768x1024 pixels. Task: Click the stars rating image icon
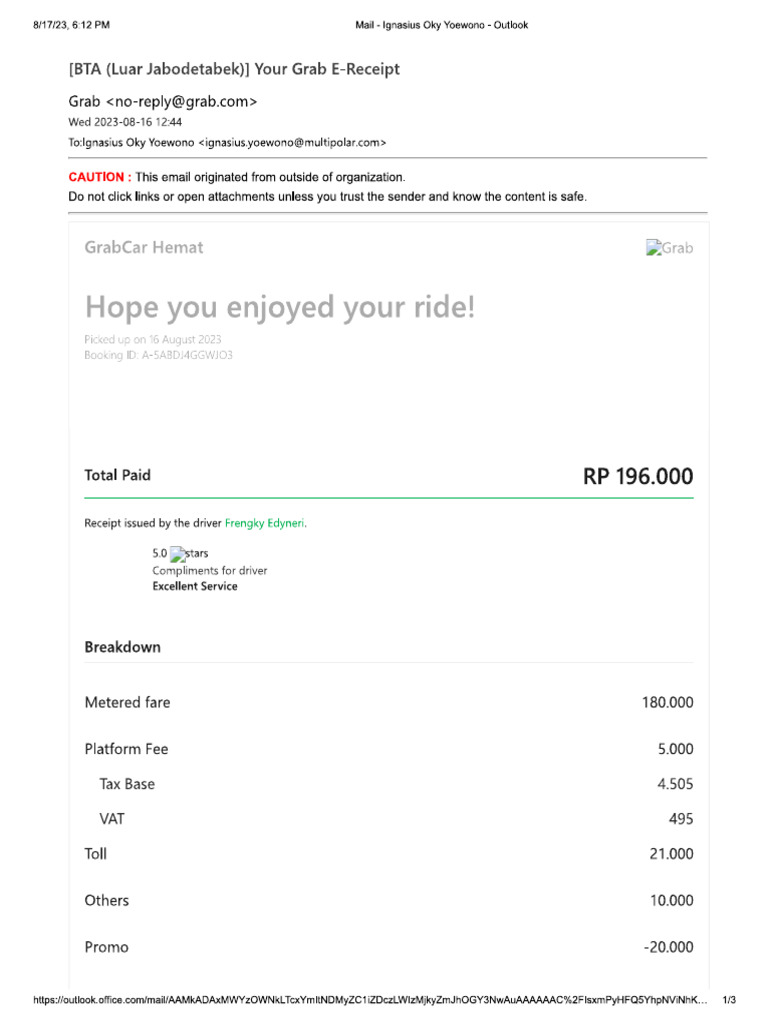[189, 553]
